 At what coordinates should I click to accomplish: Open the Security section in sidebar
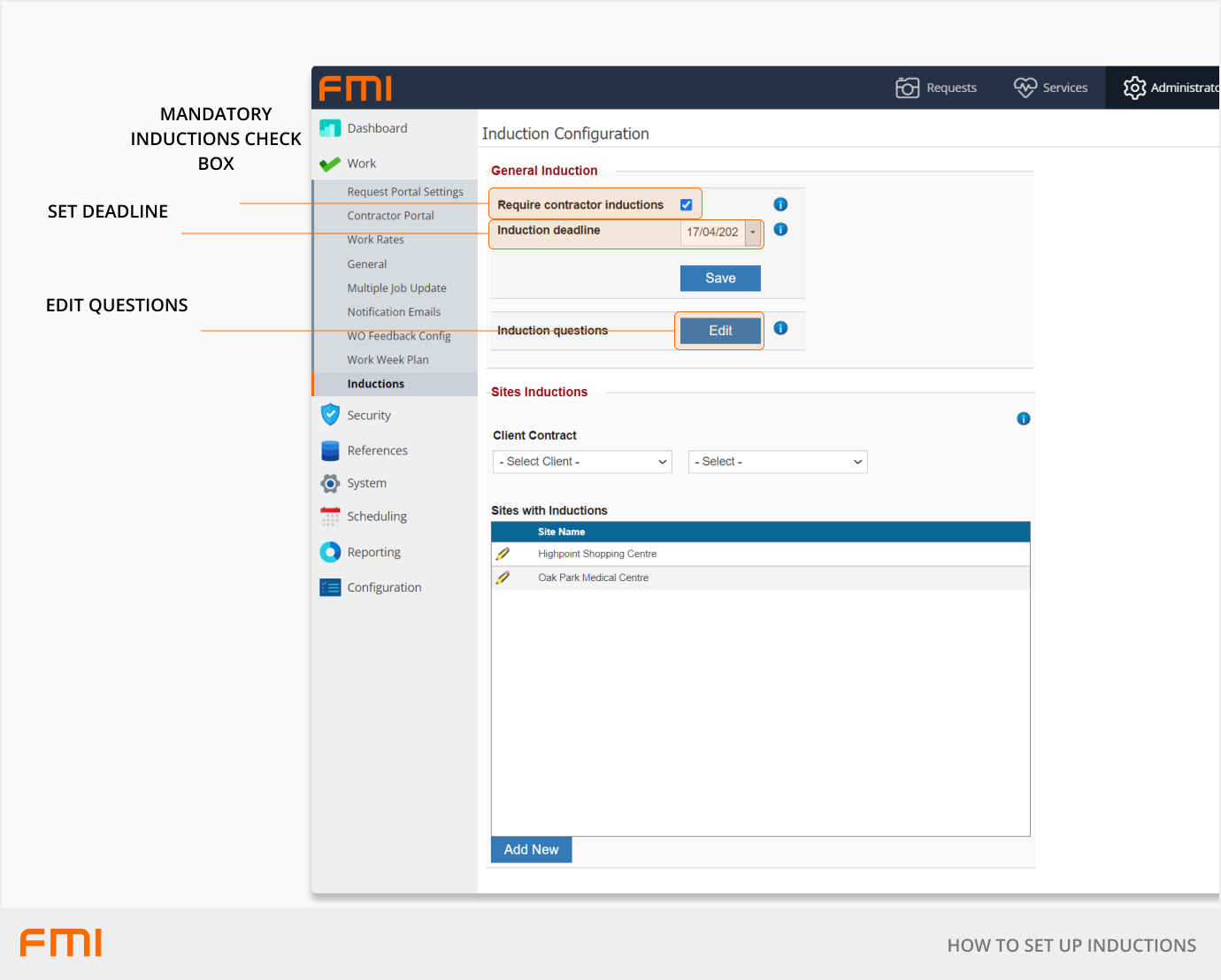point(368,416)
